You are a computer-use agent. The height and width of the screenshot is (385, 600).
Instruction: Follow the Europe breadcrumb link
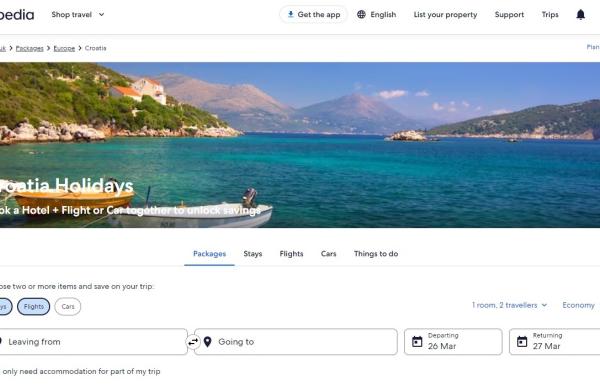click(64, 48)
